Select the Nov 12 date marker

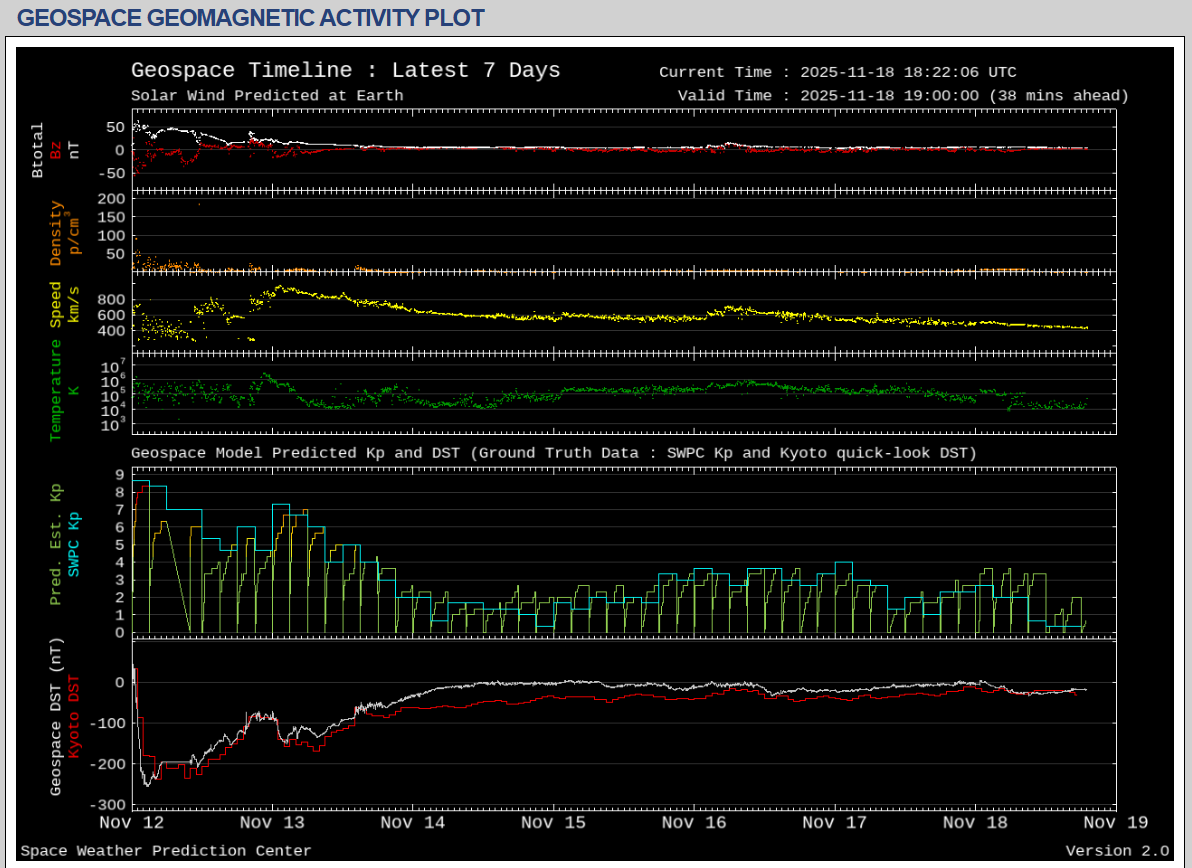pos(132,822)
